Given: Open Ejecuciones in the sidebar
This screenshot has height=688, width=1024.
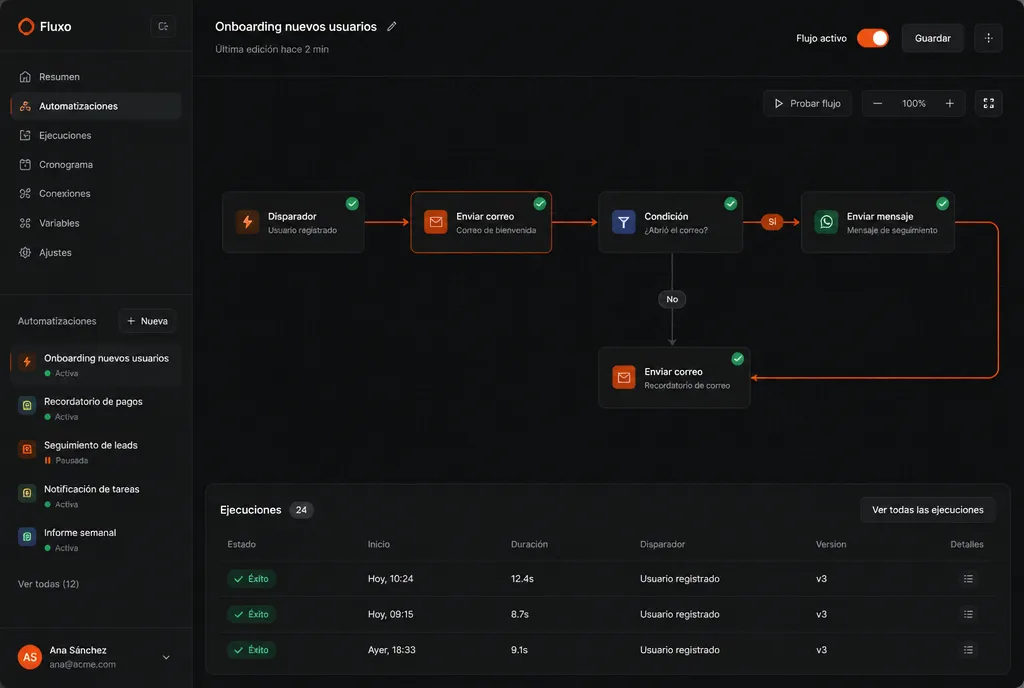Looking at the screenshot, I should (x=96, y=136).
